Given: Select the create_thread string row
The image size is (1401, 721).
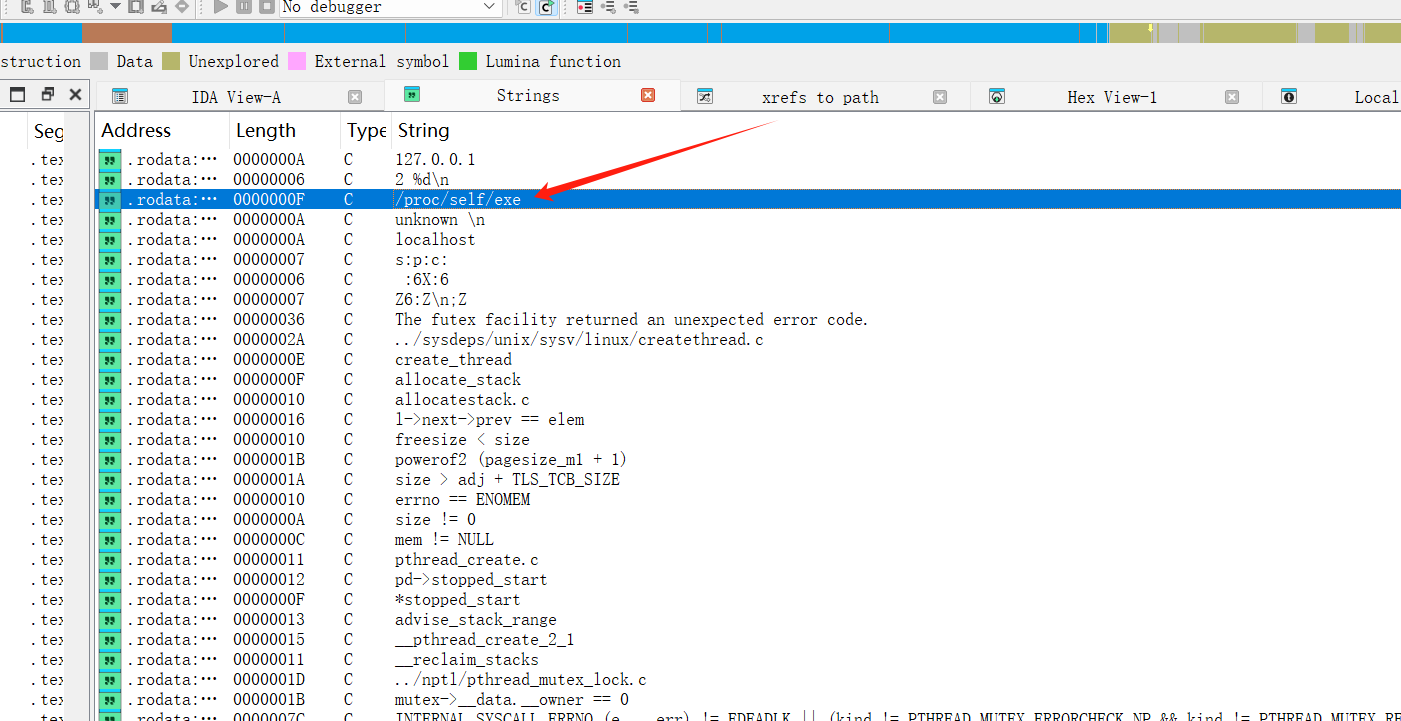Looking at the screenshot, I should [748, 360].
